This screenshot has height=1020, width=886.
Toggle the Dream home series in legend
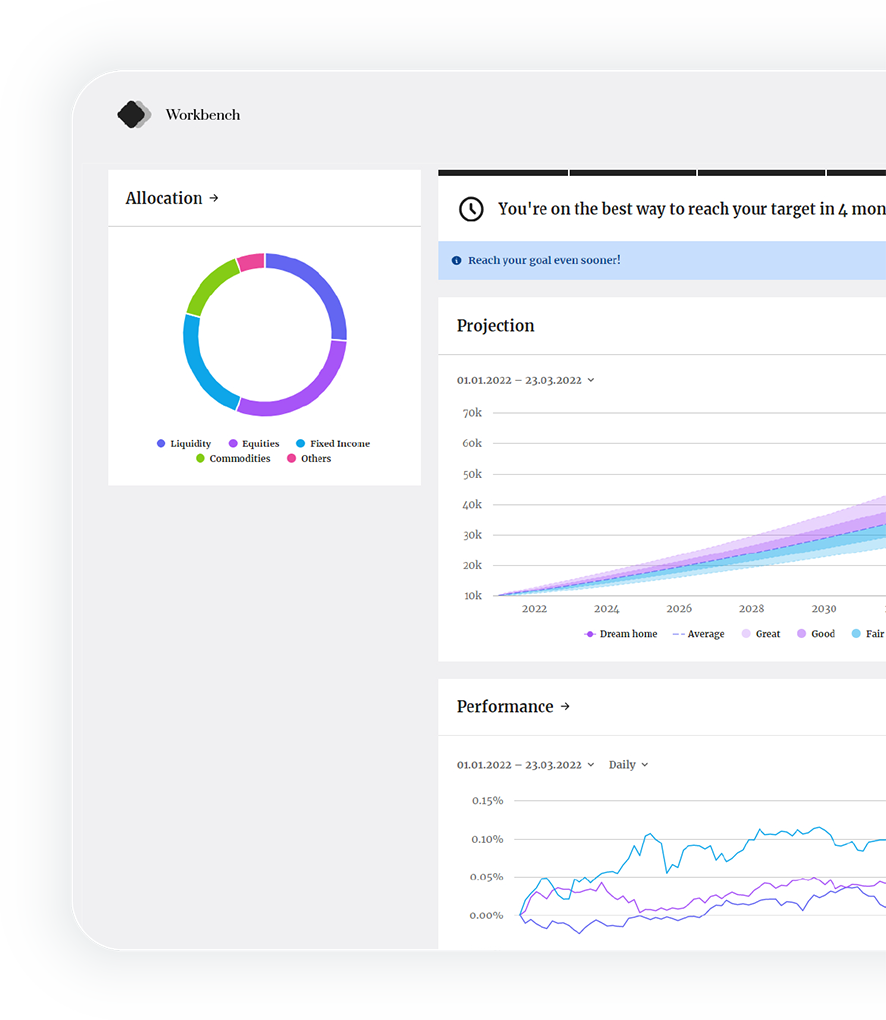click(x=621, y=634)
